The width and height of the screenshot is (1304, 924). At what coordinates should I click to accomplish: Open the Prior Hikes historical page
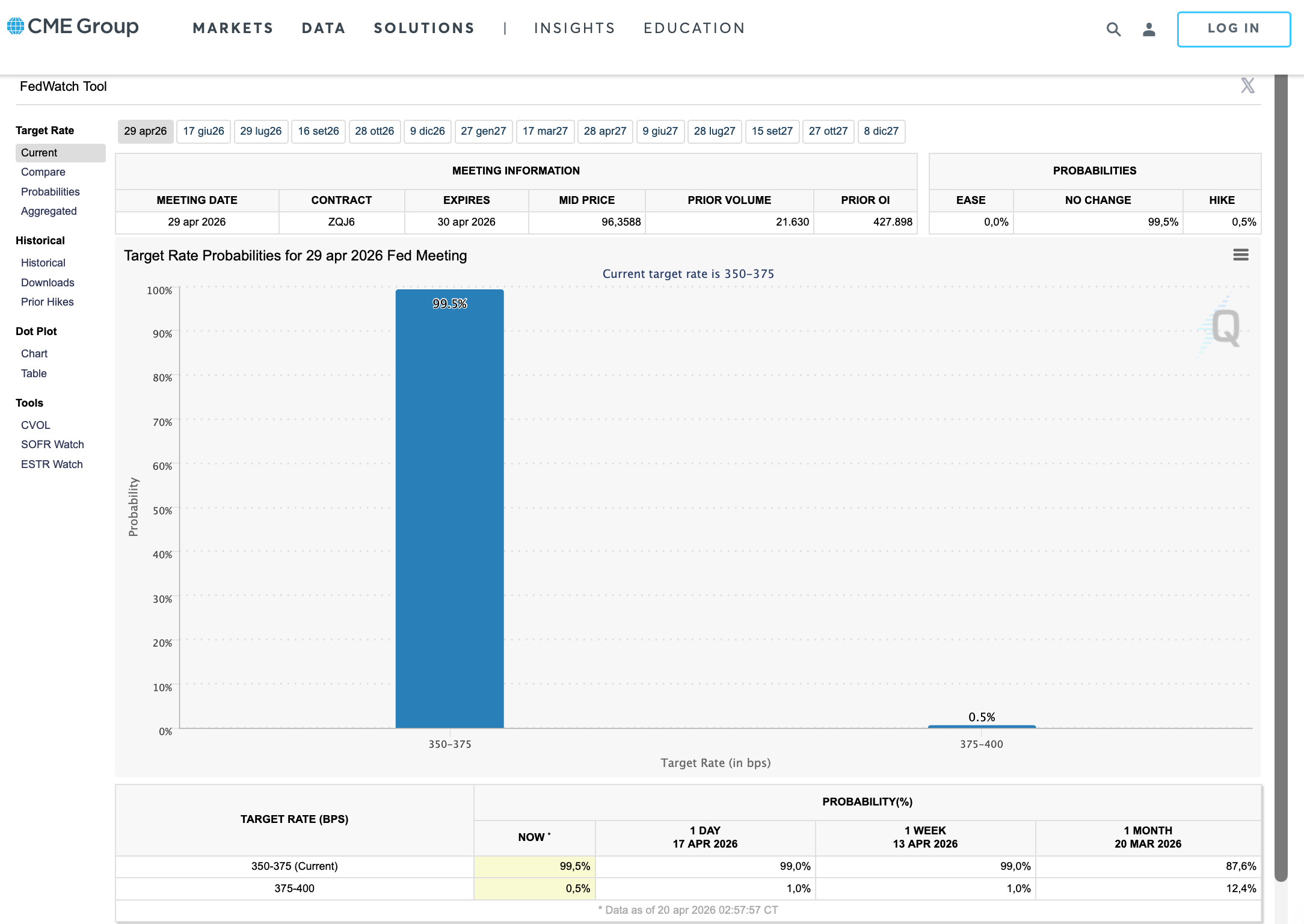(47, 302)
